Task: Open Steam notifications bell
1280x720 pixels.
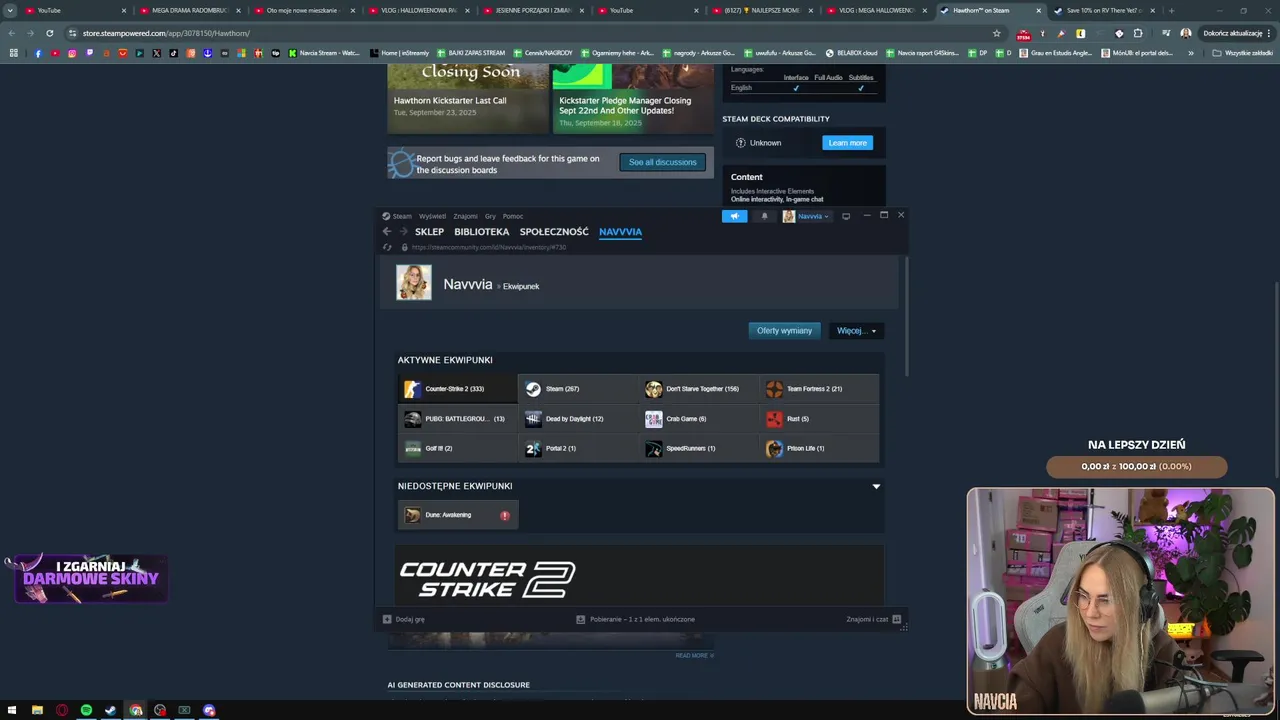Action: (765, 216)
